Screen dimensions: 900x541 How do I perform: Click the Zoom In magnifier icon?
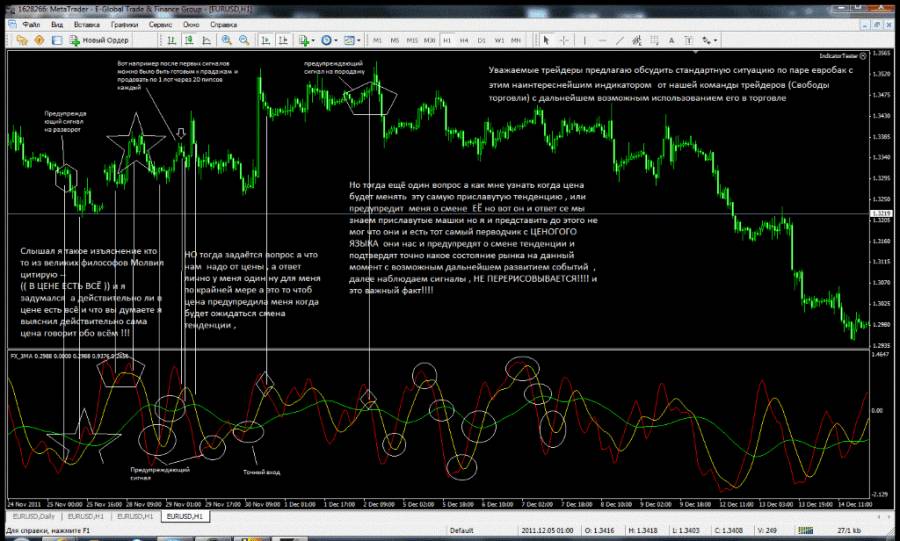(227, 40)
